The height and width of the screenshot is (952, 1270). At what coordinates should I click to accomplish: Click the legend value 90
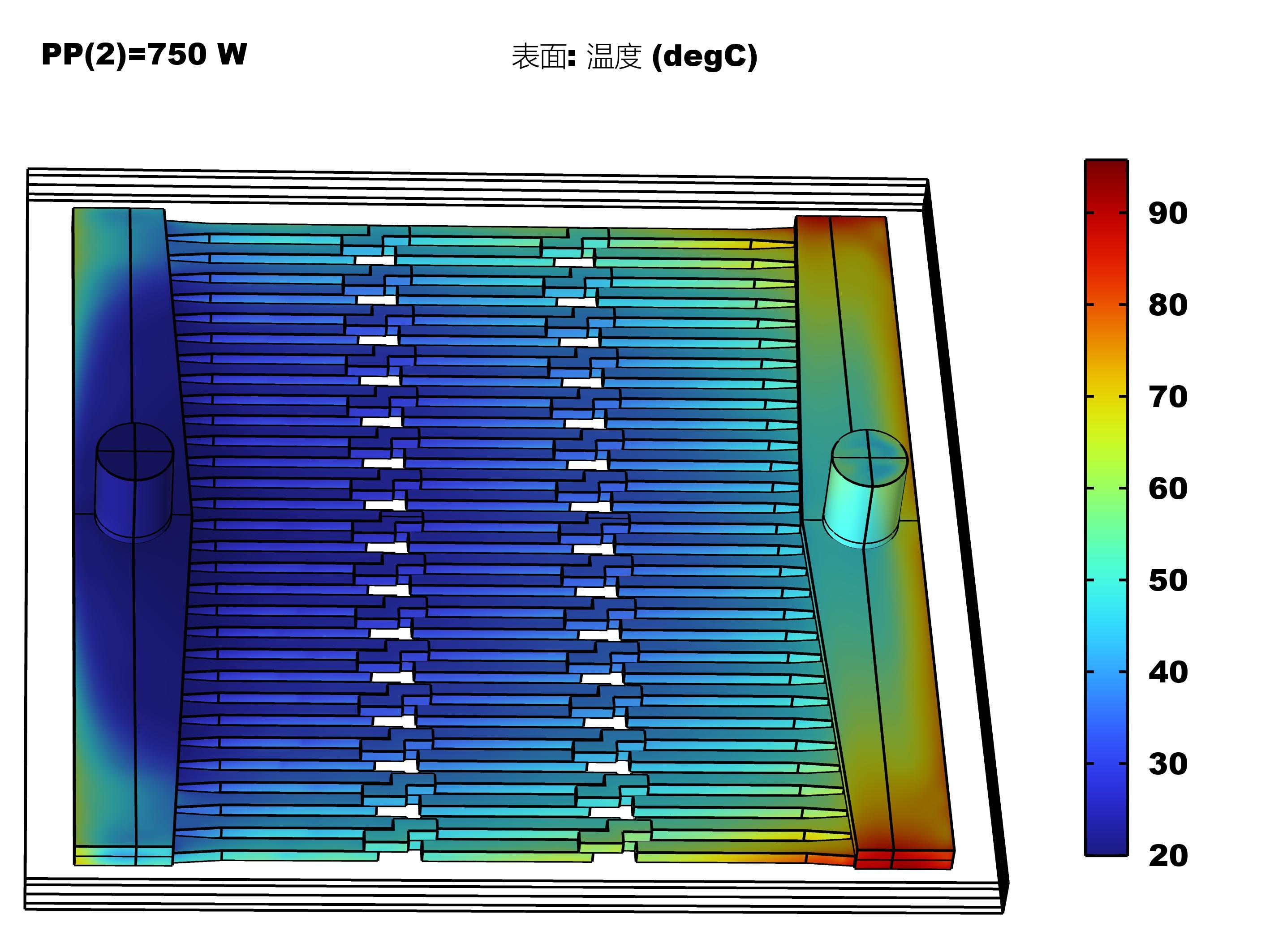pyautogui.click(x=1168, y=214)
